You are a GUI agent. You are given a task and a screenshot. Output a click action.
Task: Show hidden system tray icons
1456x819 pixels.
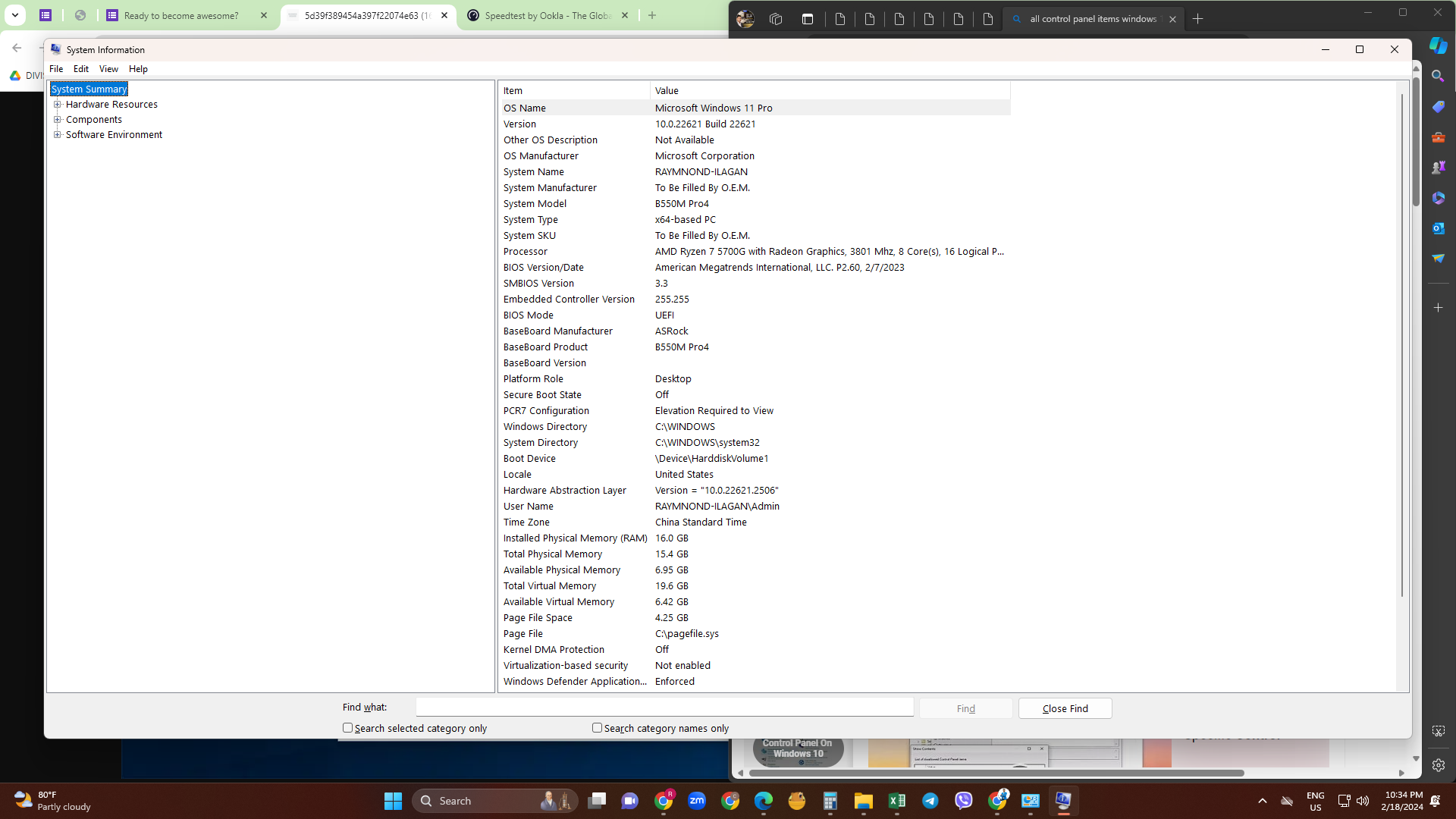coord(1262,801)
